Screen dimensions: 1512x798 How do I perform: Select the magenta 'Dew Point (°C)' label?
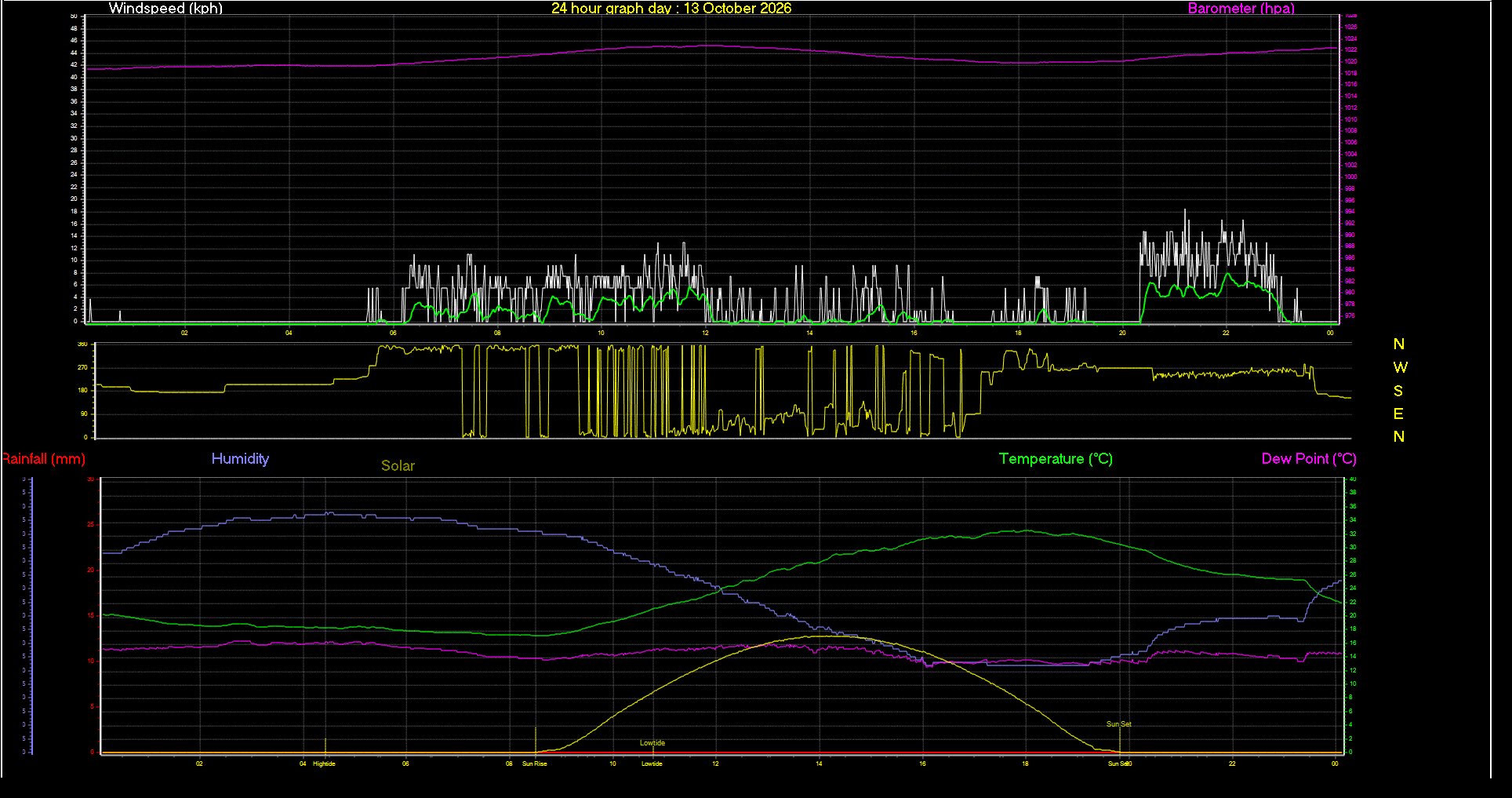pos(1309,459)
